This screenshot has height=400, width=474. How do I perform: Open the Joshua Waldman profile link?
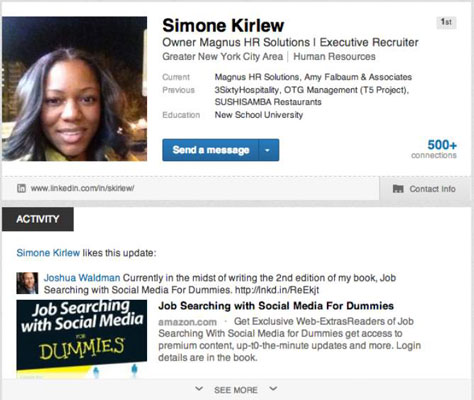pyautogui.click(x=82, y=278)
